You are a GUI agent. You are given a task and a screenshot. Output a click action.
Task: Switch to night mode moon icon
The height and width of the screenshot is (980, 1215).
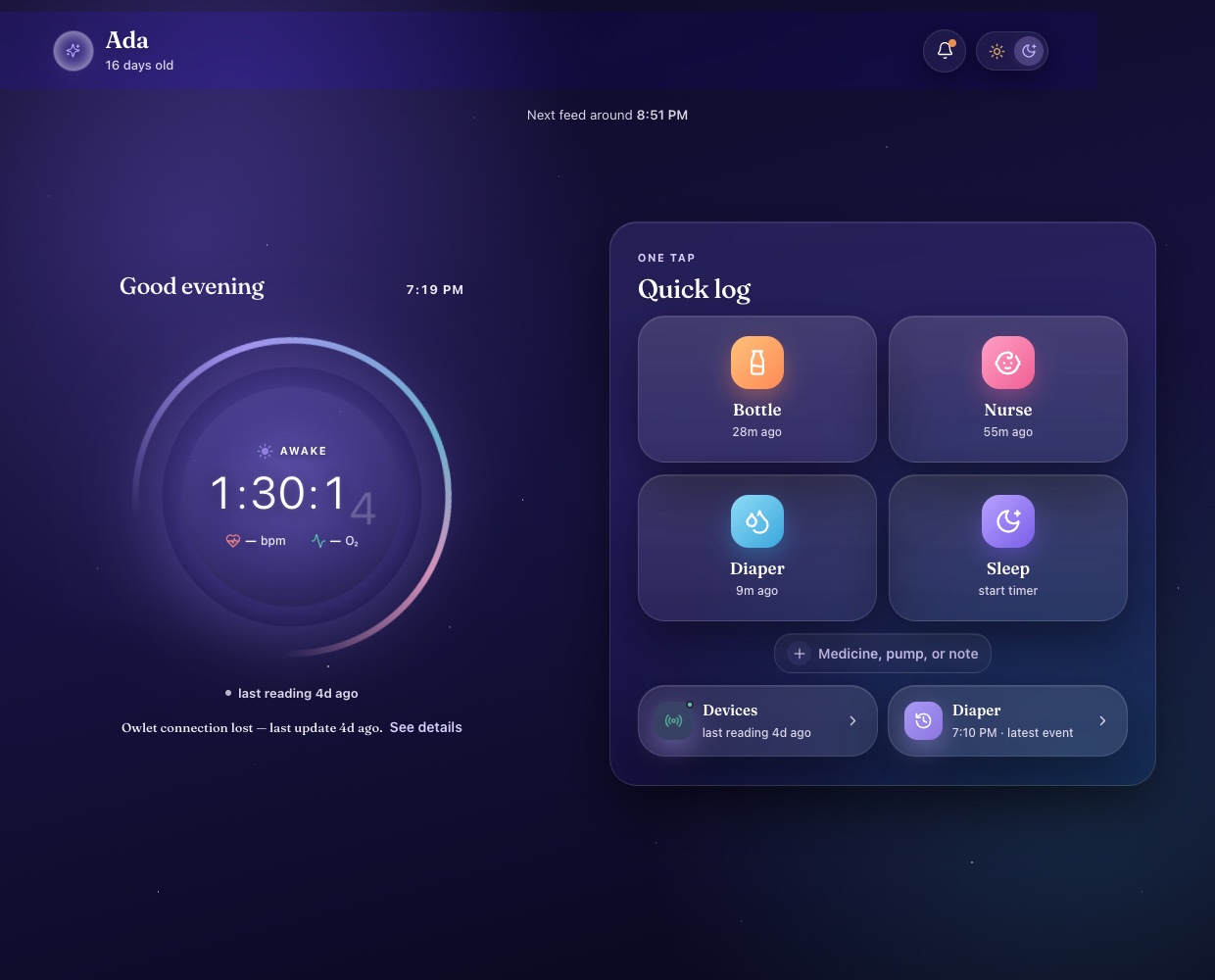pos(1029,51)
